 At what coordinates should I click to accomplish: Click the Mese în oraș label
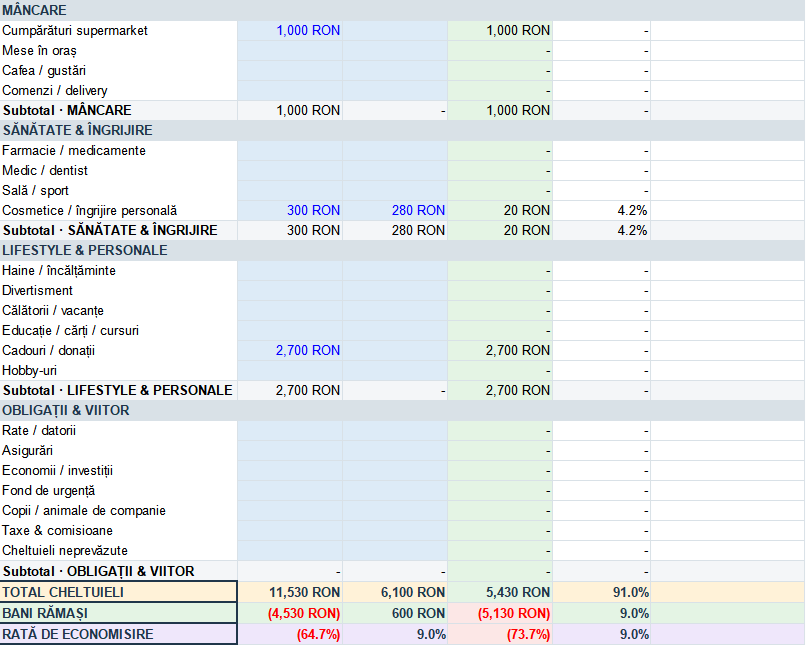[39, 51]
